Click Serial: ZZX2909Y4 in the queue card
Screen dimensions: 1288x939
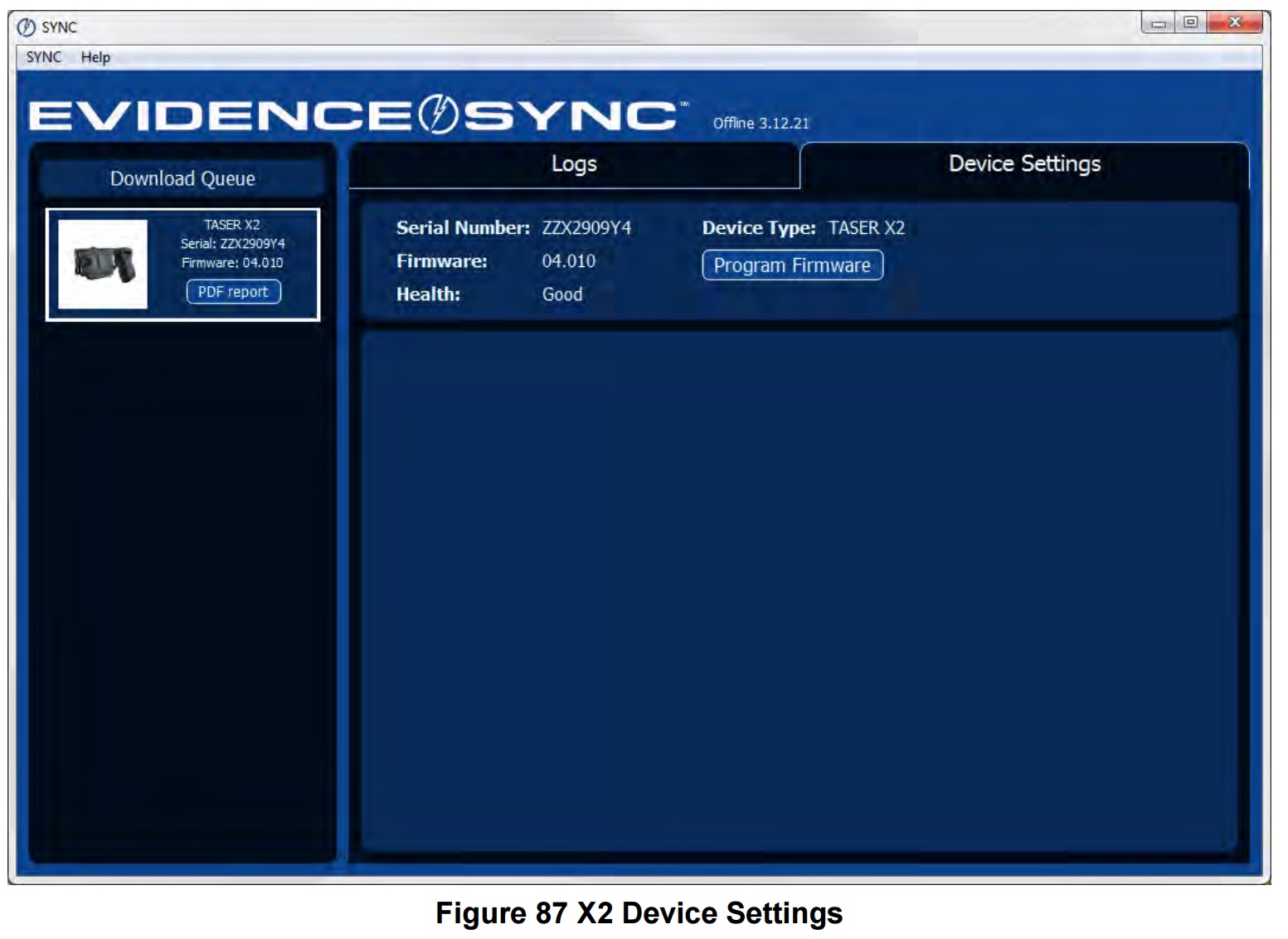[233, 246]
